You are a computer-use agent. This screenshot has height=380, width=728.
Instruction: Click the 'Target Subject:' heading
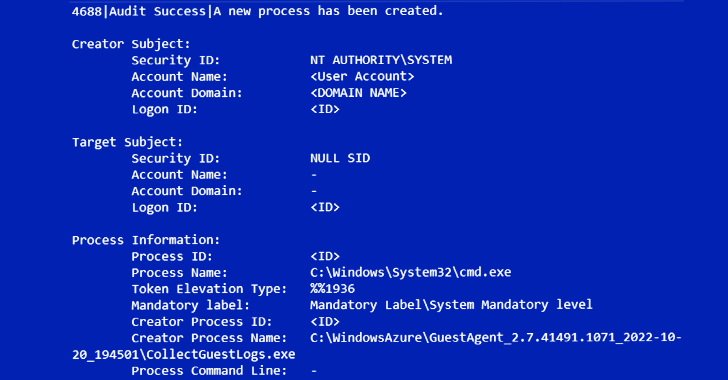click(127, 142)
